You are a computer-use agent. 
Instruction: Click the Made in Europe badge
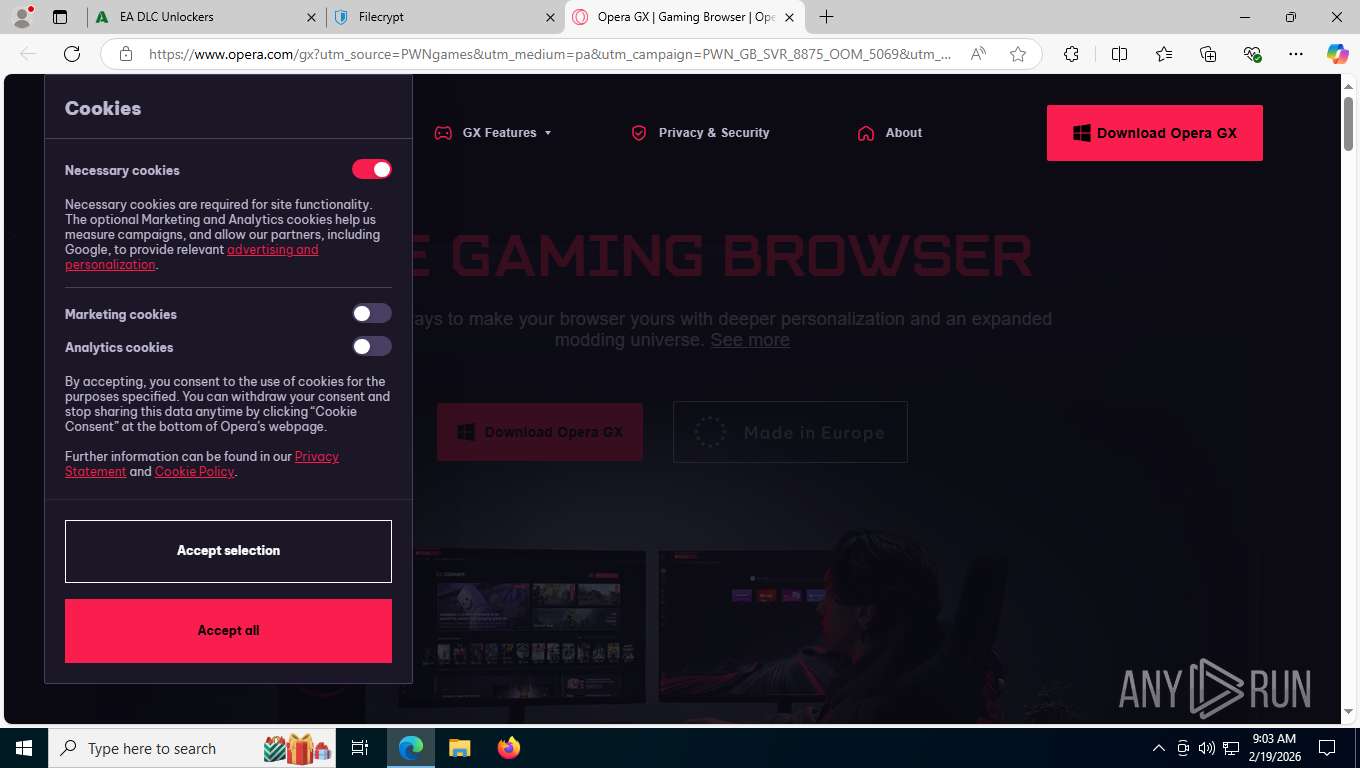pyautogui.click(x=790, y=432)
